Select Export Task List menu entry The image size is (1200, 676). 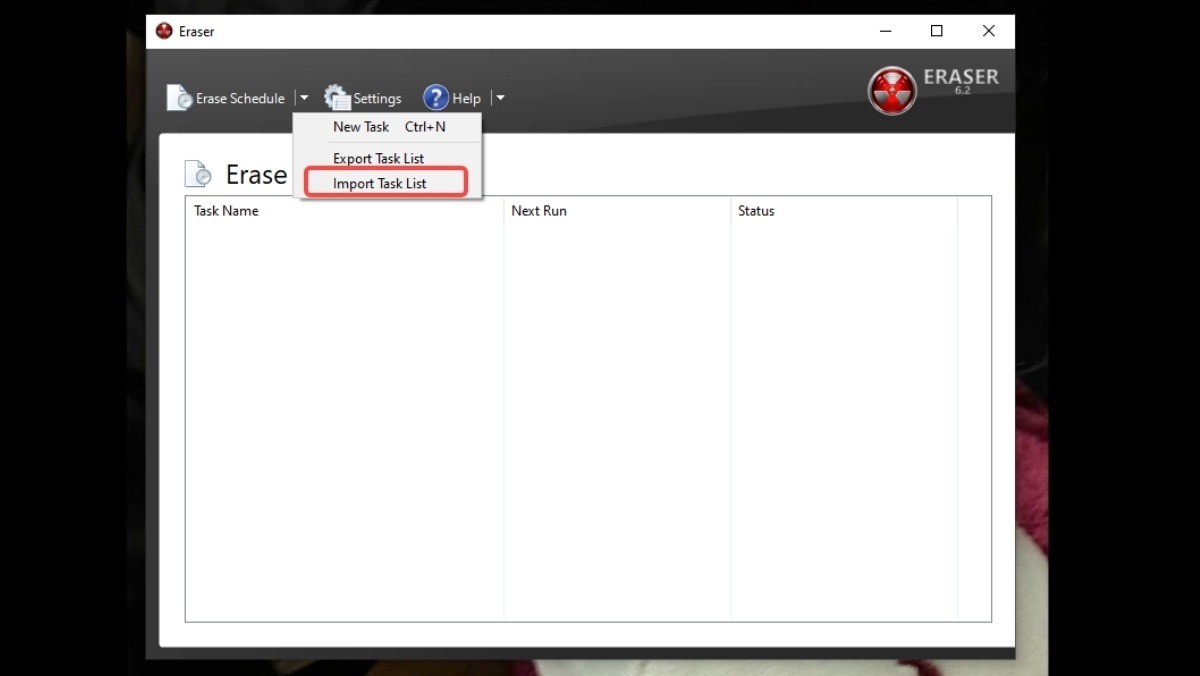[388, 158]
